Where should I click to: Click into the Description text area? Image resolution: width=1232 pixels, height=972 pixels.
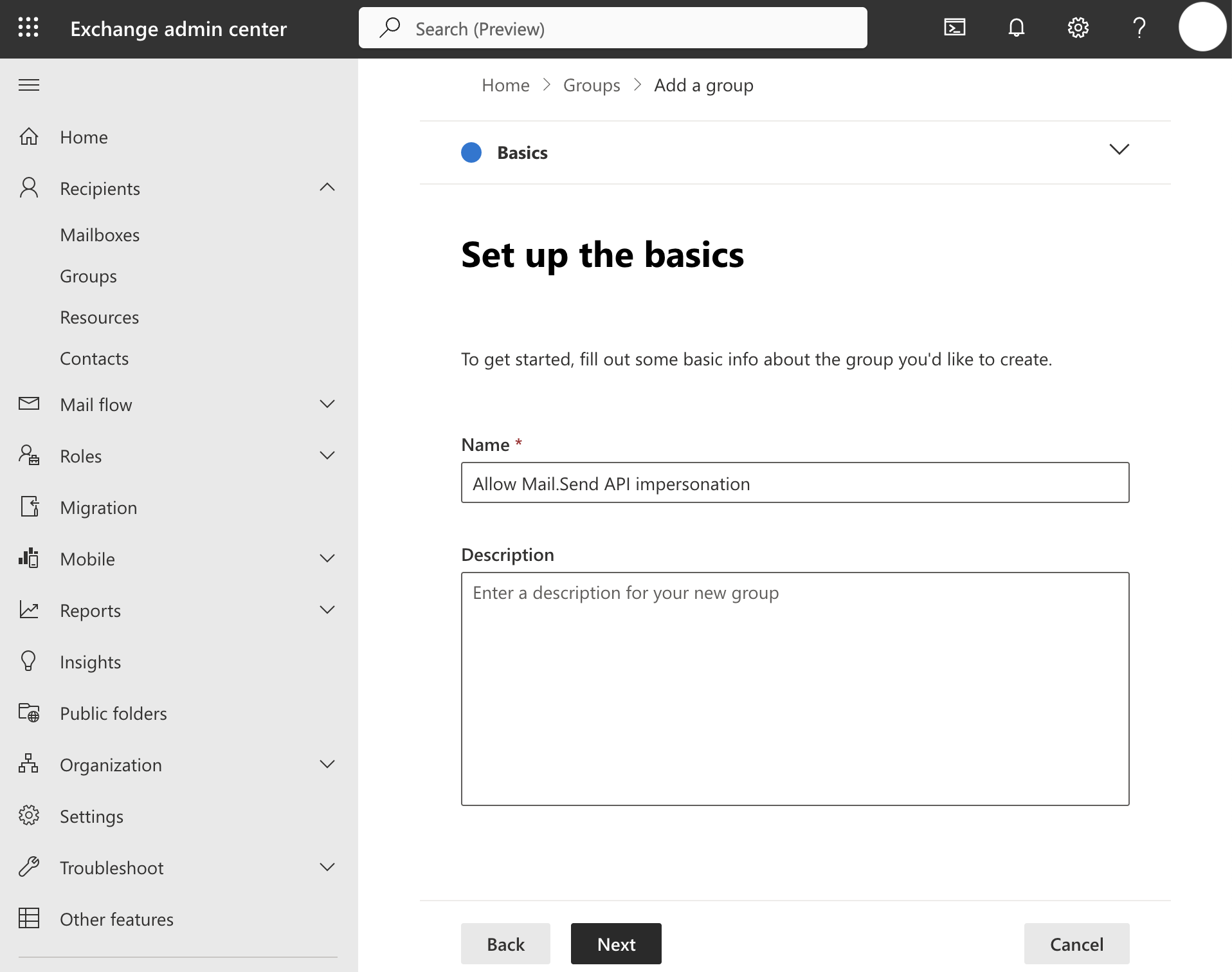point(795,688)
